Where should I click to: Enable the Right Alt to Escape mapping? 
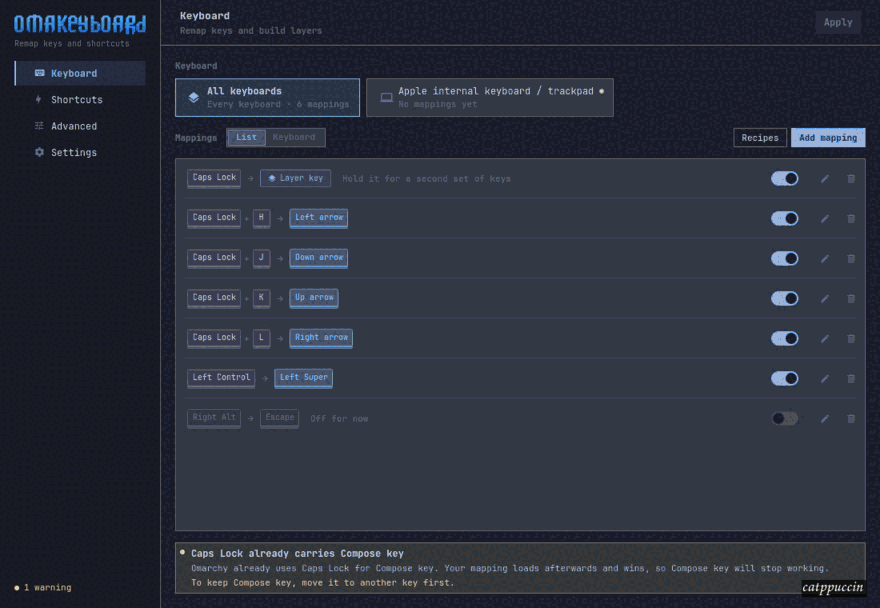pos(784,418)
